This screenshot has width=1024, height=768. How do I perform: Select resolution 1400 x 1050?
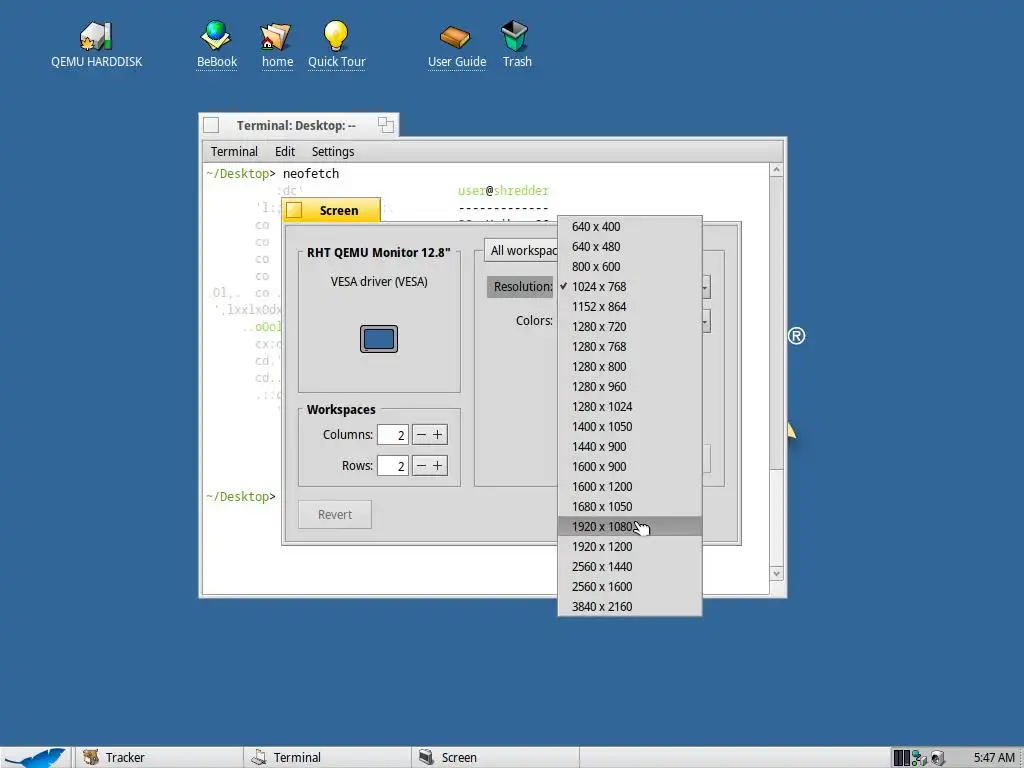coord(630,426)
